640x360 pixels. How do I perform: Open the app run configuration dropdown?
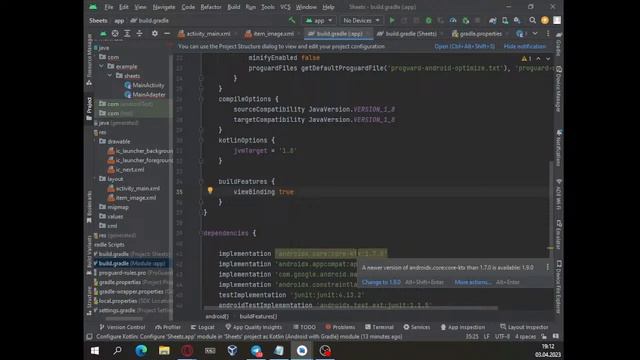pyautogui.click(x=319, y=20)
